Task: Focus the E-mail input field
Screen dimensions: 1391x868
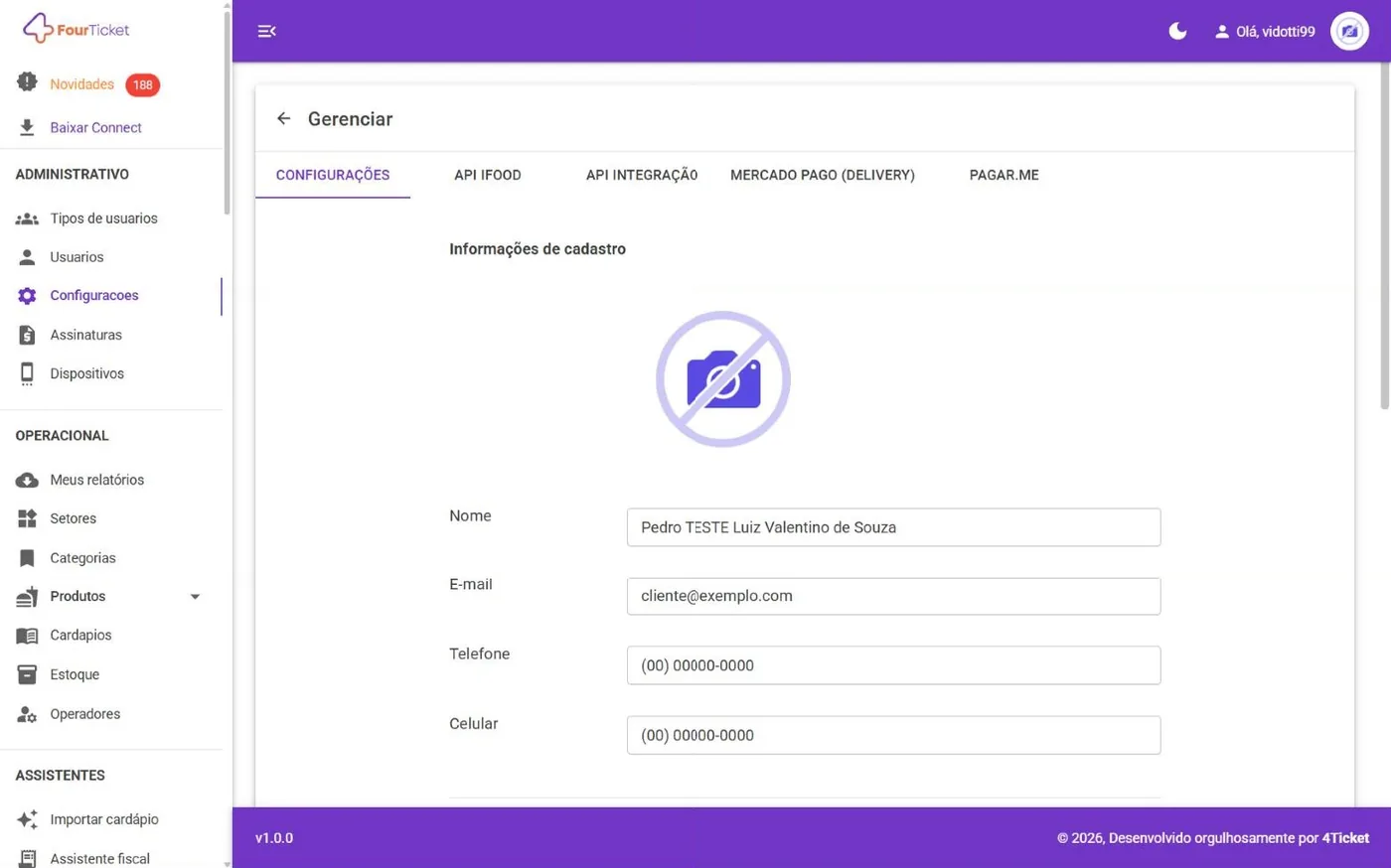Action: point(893,596)
